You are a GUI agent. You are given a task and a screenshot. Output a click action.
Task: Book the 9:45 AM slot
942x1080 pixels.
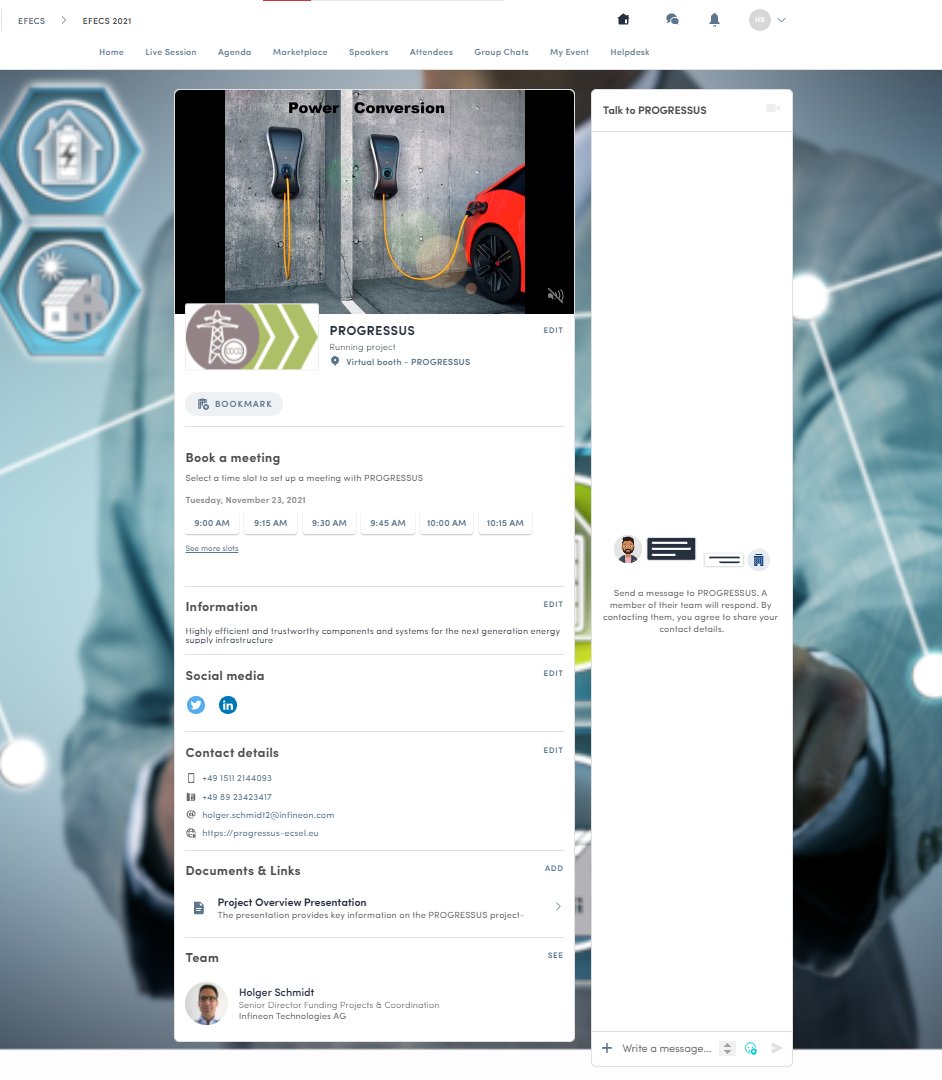[x=388, y=523]
